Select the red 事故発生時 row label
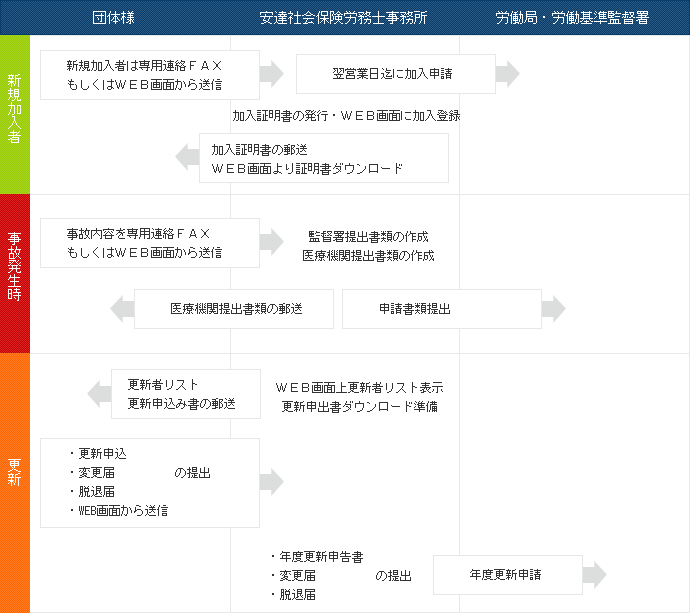Image resolution: width=690 pixels, height=613 pixels. (15, 274)
